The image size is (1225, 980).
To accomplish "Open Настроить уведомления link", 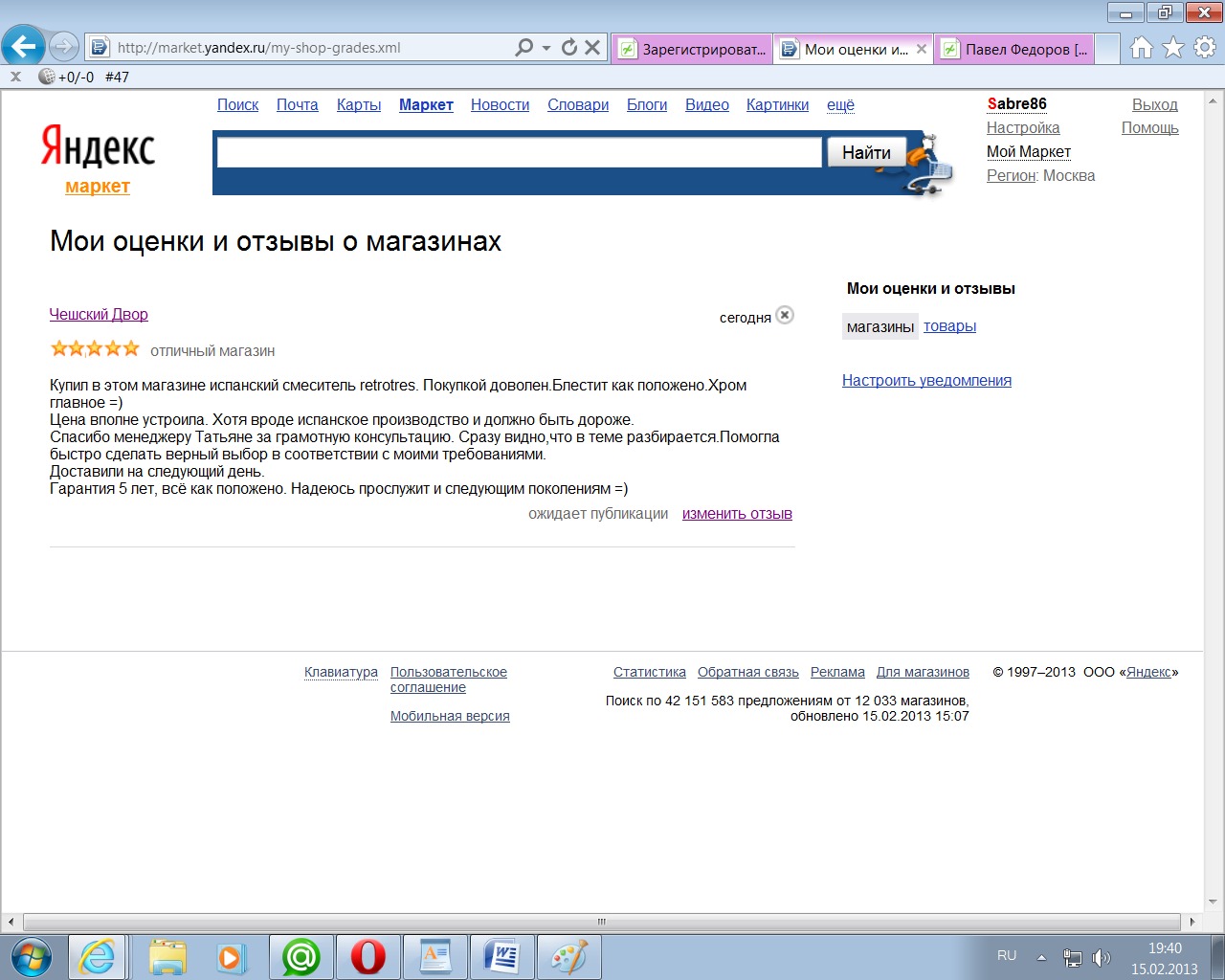I will coord(926,381).
